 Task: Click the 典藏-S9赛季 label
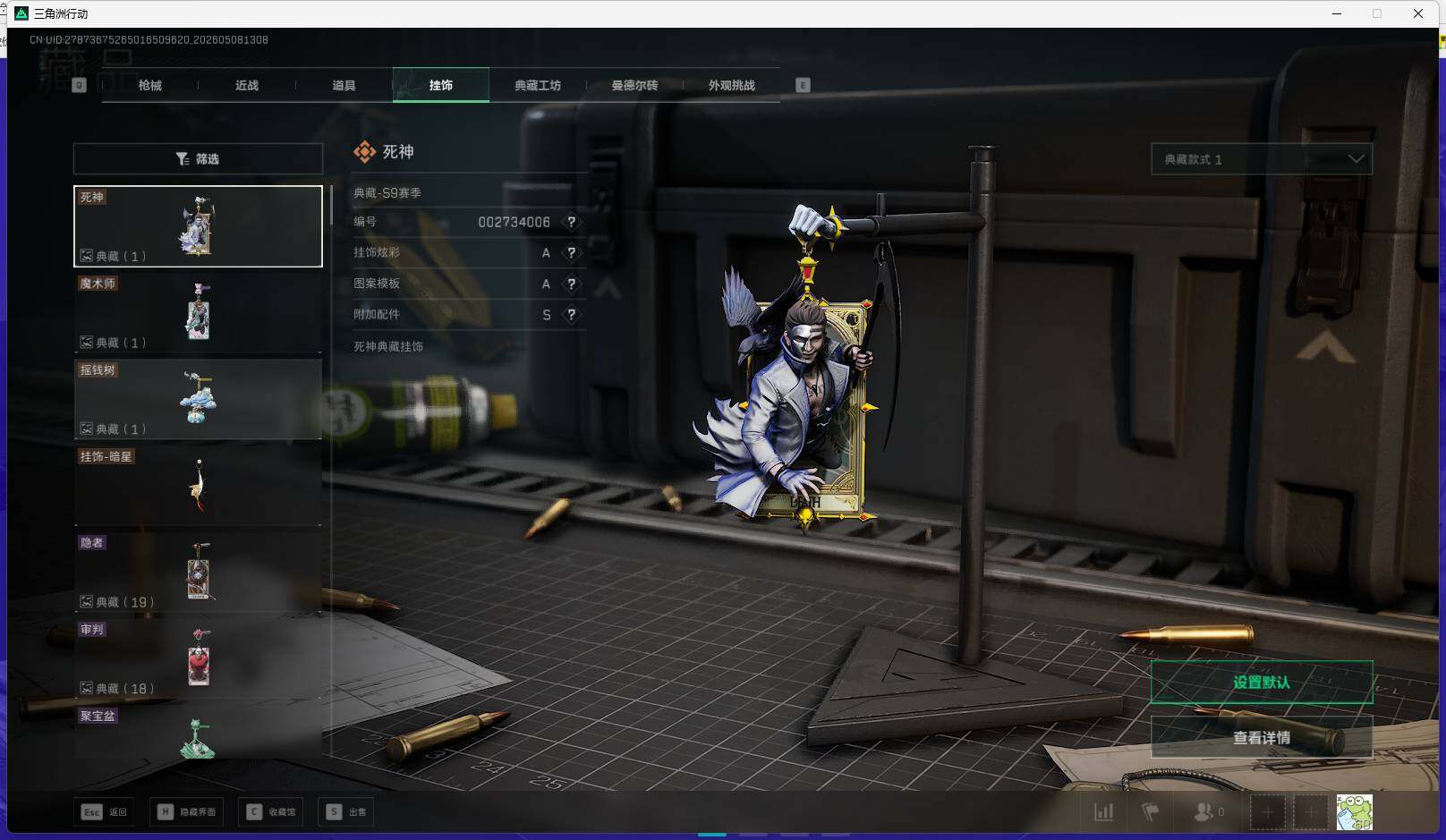(387, 192)
